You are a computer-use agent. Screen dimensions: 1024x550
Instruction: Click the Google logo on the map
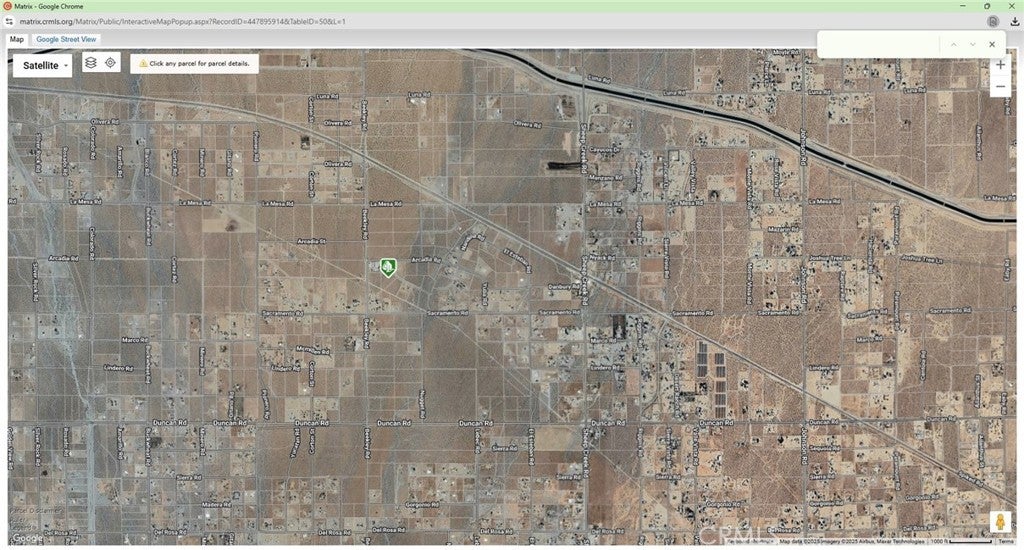tap(27, 538)
